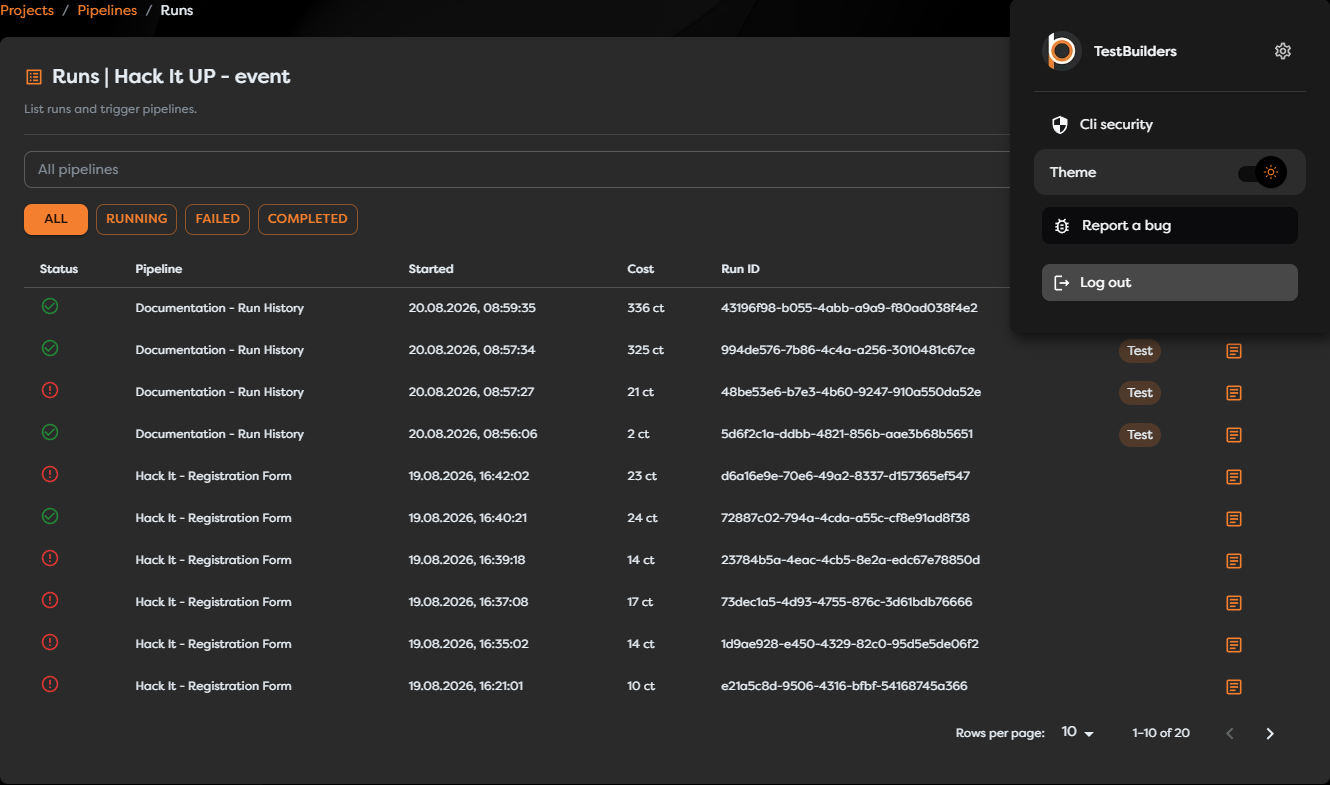Open Cli security menu entry
The width and height of the screenshot is (1330, 785).
pos(1170,125)
